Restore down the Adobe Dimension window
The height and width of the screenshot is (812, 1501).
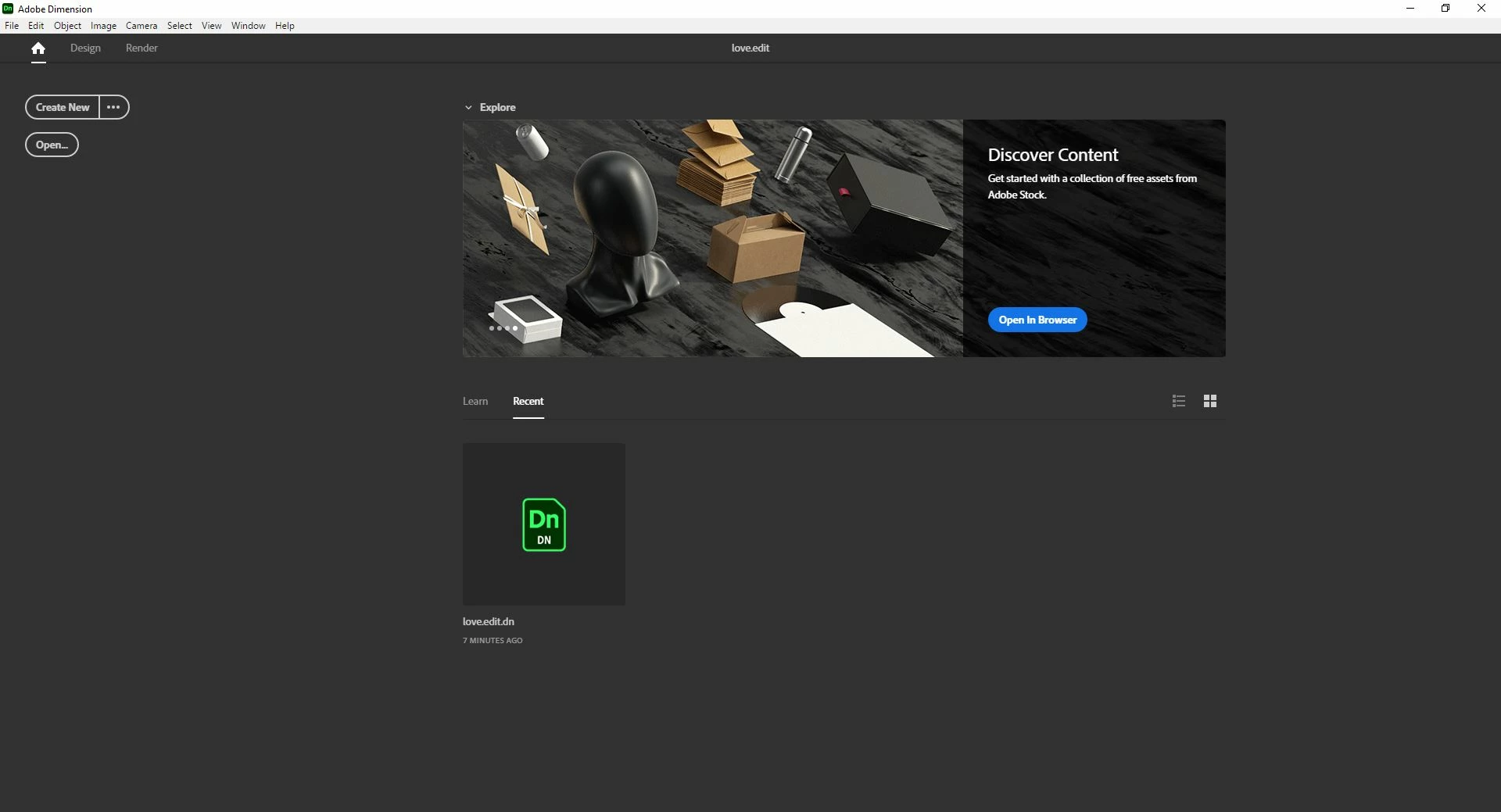click(1445, 9)
